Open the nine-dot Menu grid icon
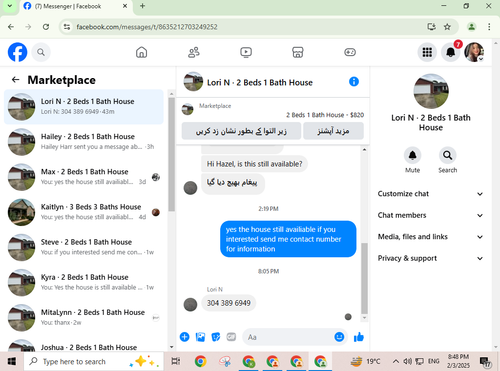The height and width of the screenshot is (371, 500). (x=427, y=52)
